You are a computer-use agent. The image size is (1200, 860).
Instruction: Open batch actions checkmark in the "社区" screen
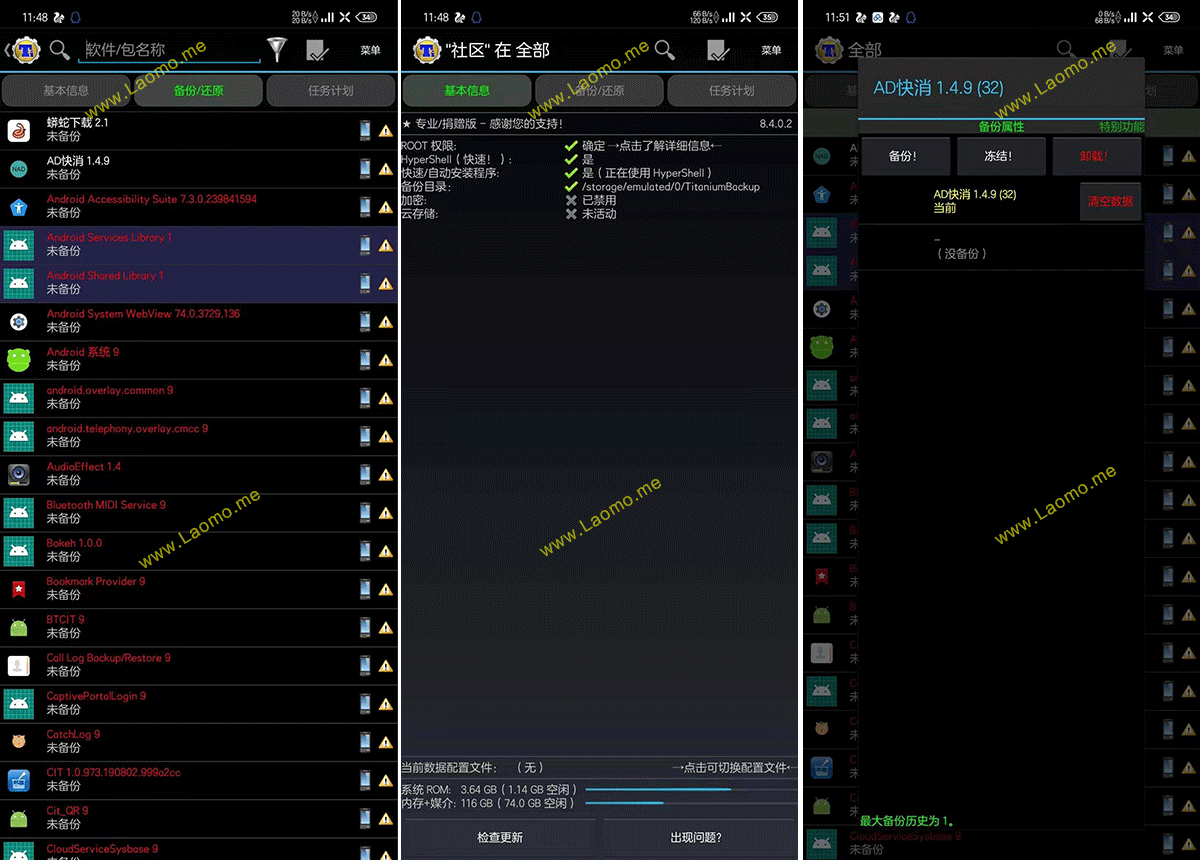pyautogui.click(x=718, y=50)
